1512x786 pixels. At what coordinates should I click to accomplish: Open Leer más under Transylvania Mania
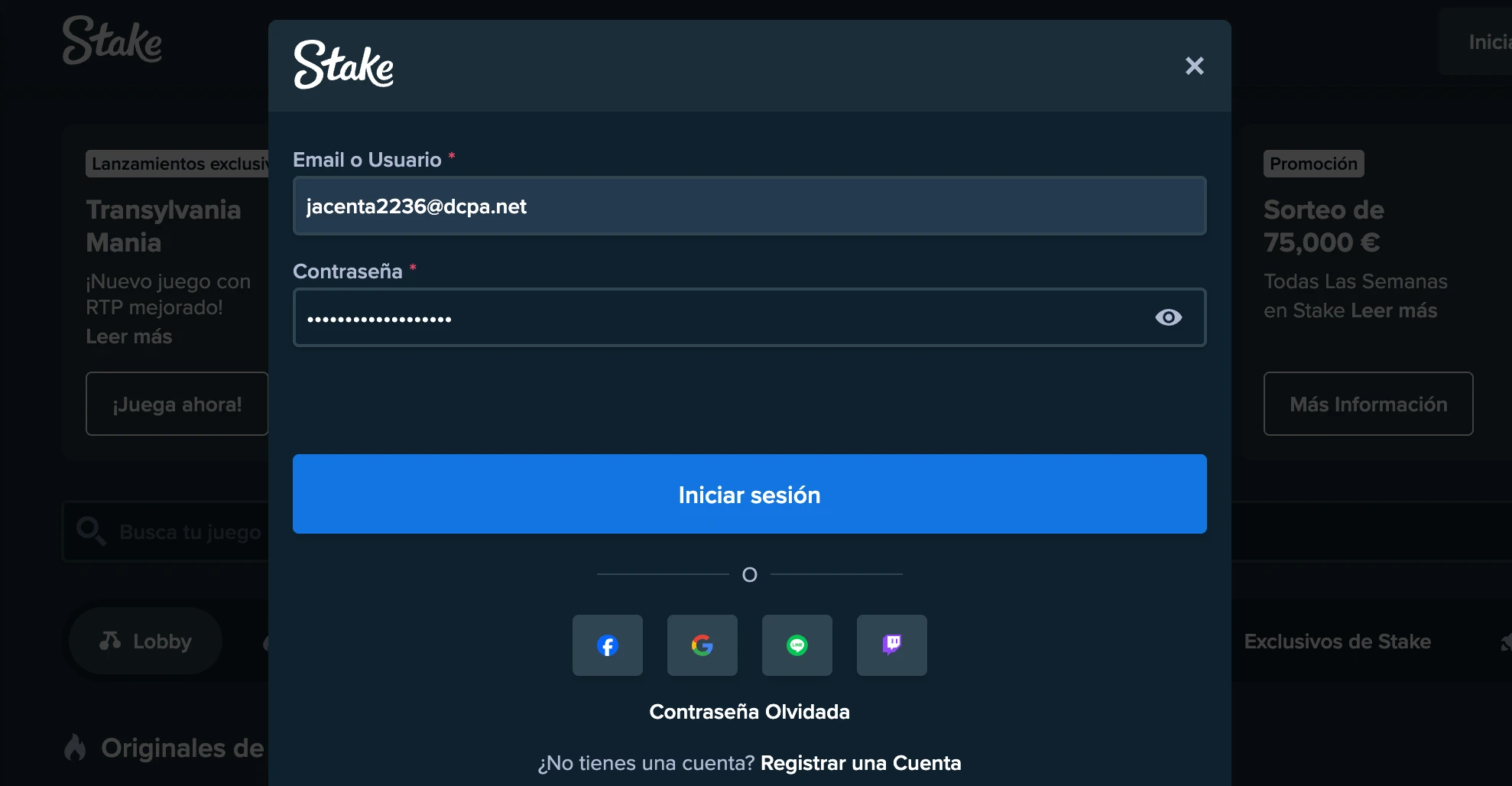pos(129,336)
